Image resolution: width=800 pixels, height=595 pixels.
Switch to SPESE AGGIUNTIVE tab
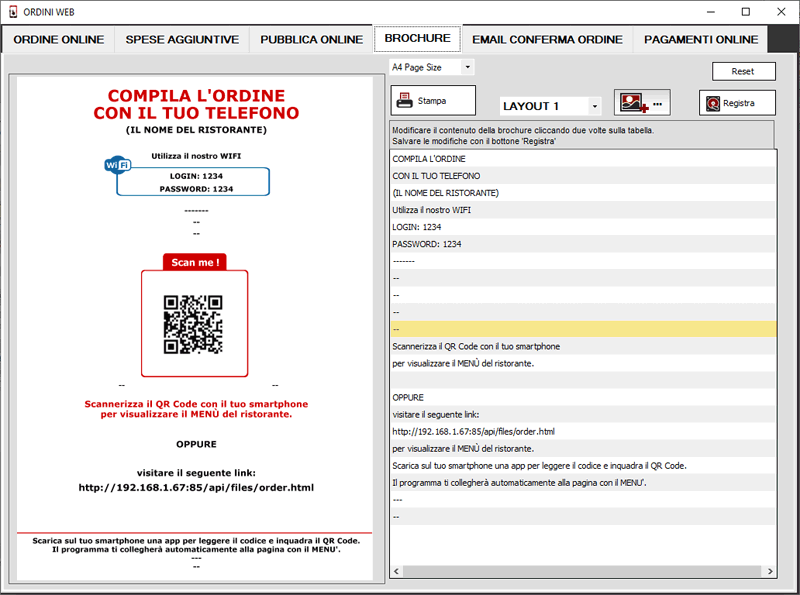(182, 40)
